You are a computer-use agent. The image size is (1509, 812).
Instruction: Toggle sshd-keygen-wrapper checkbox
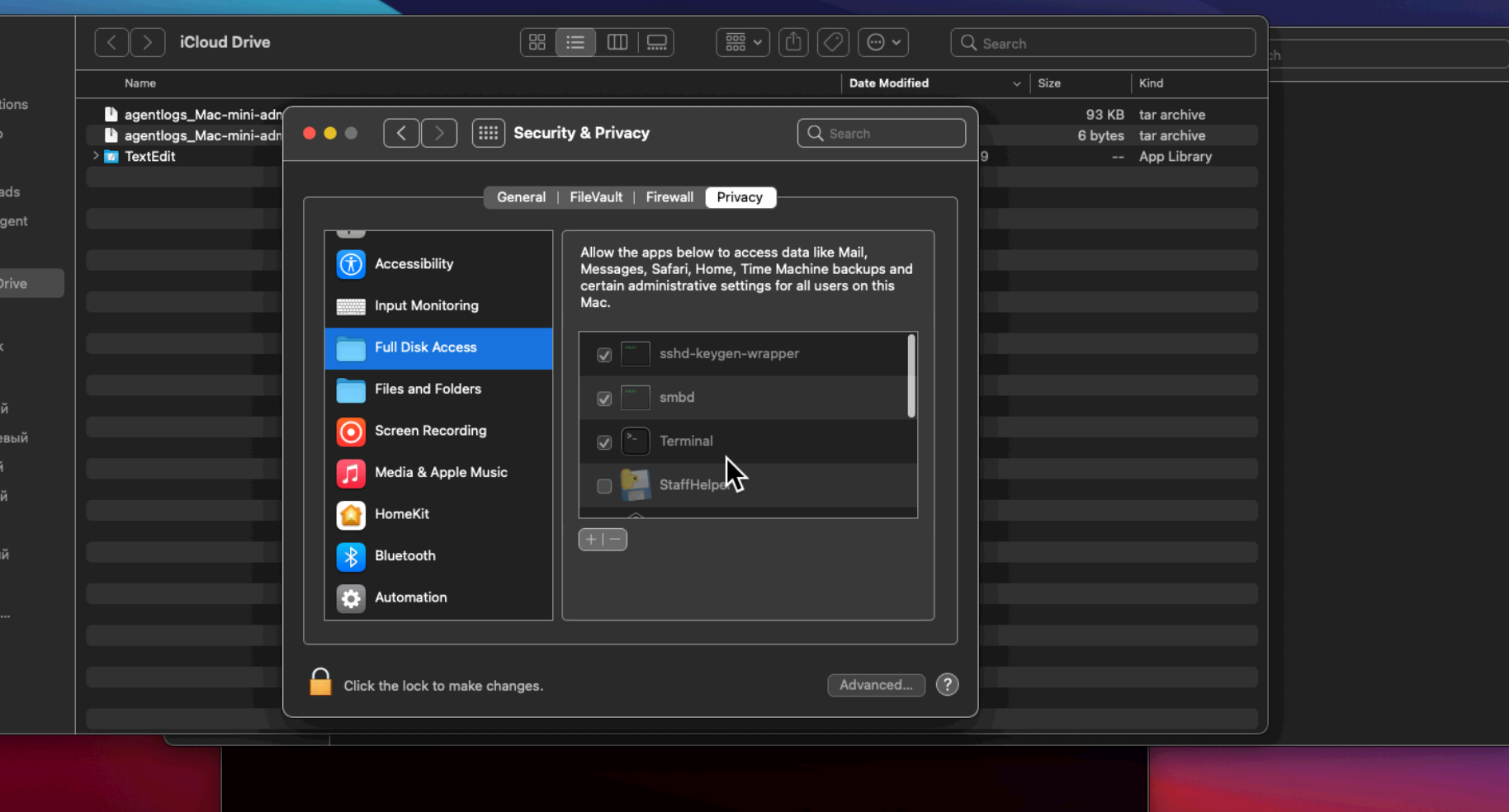pos(604,355)
